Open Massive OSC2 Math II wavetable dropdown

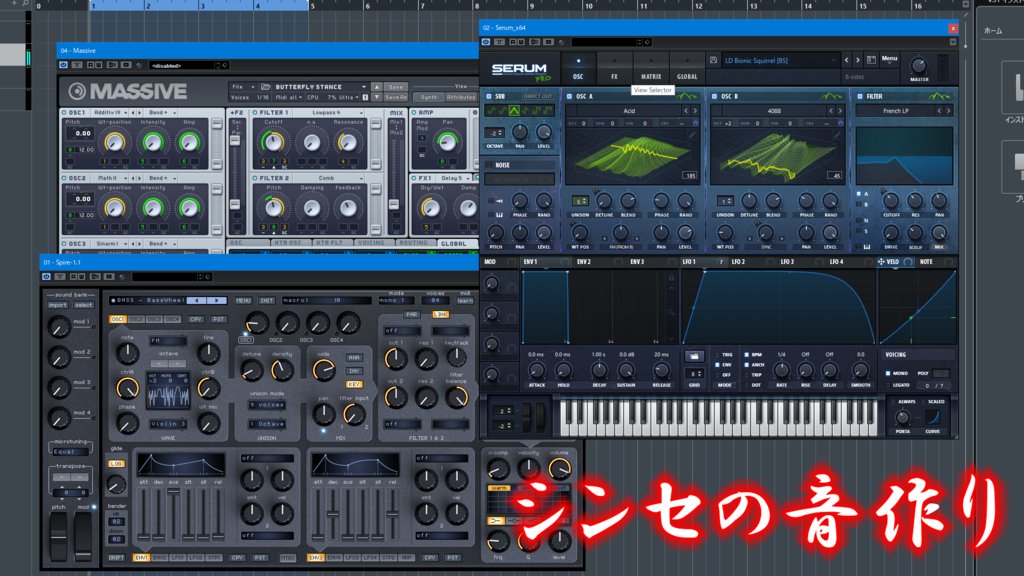pyautogui.click(x=109, y=178)
